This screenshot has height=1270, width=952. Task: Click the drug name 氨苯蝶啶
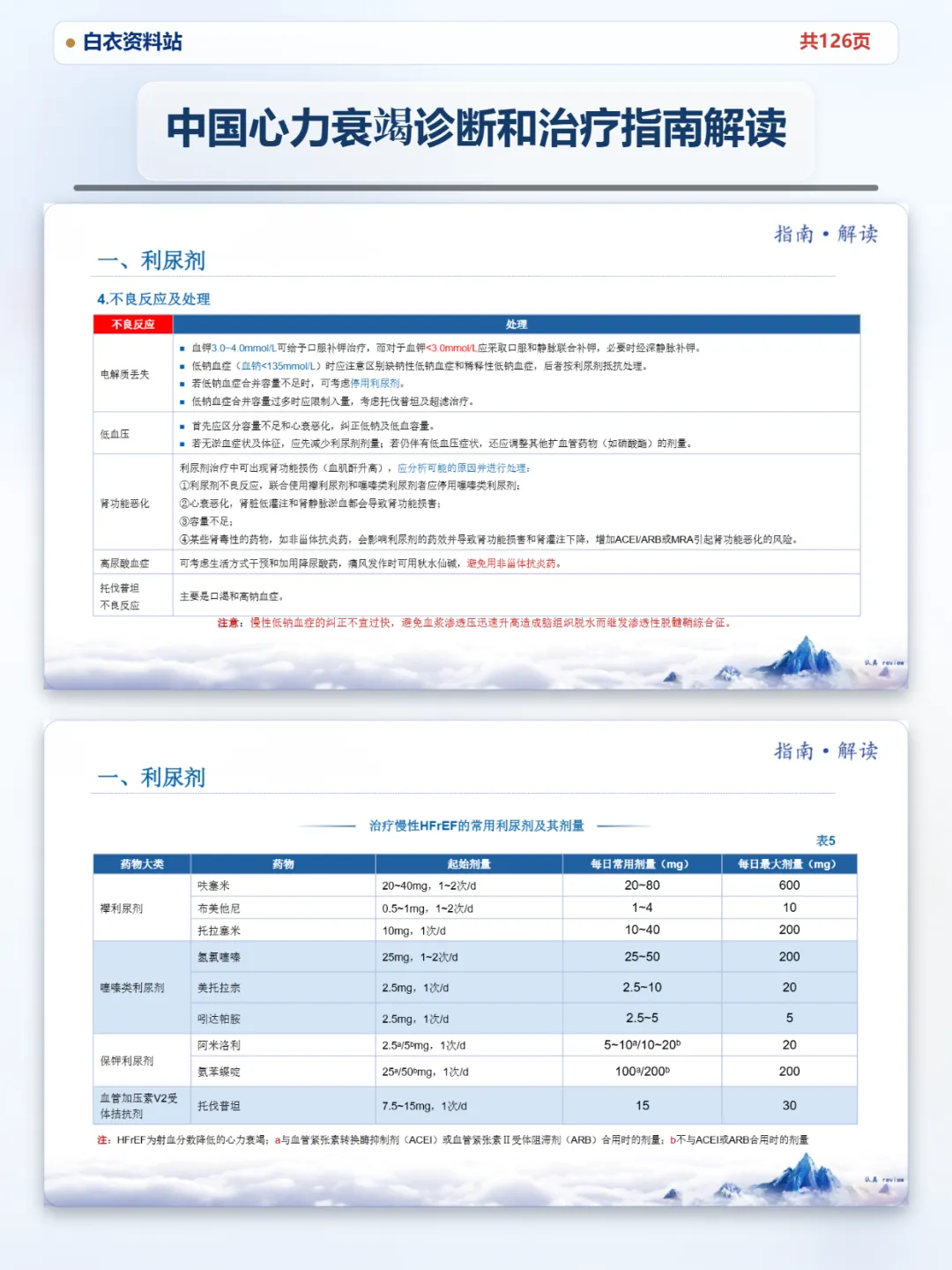click(x=219, y=1072)
